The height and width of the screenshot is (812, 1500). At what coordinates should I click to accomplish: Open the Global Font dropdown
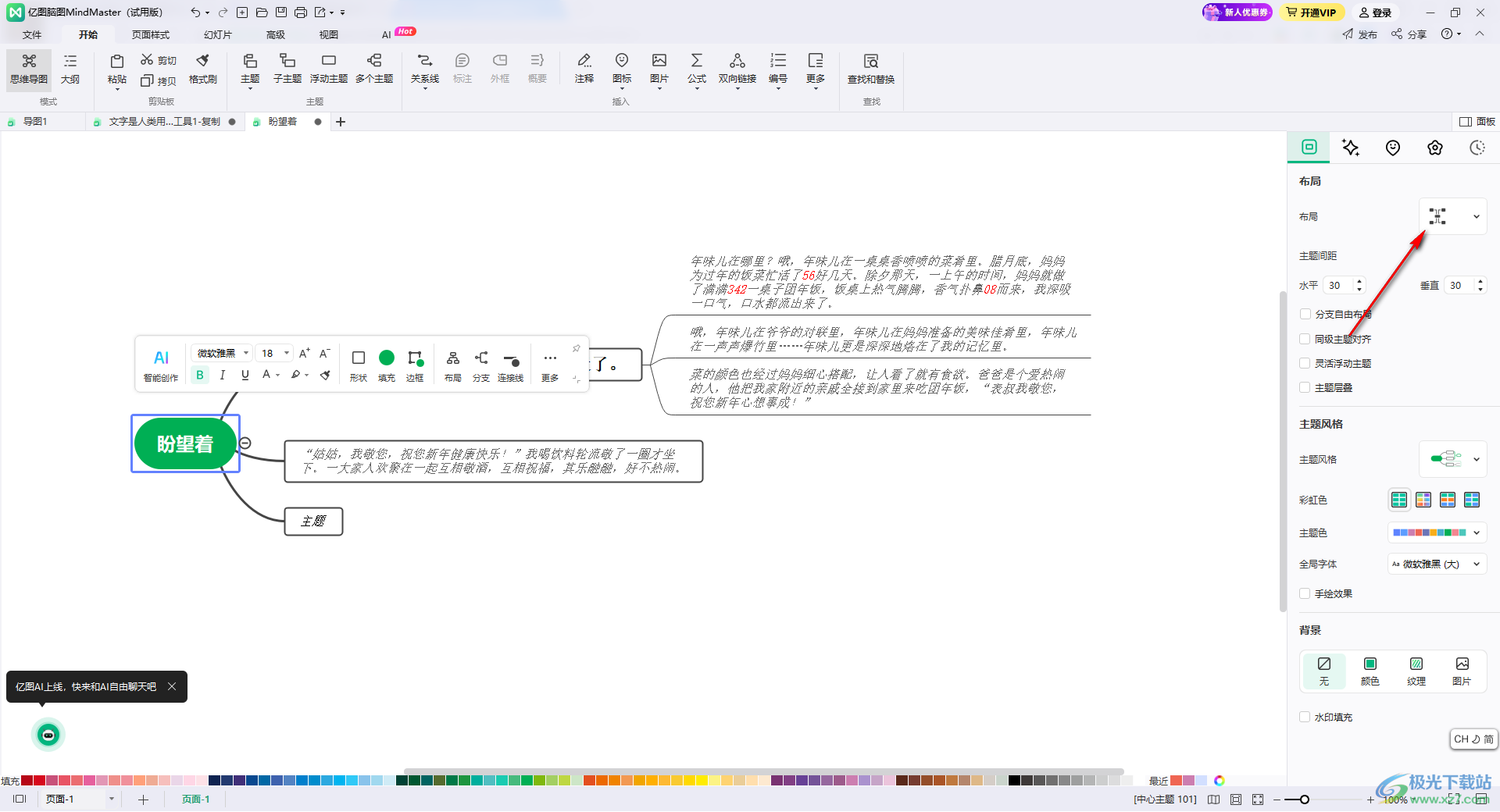pos(1437,564)
